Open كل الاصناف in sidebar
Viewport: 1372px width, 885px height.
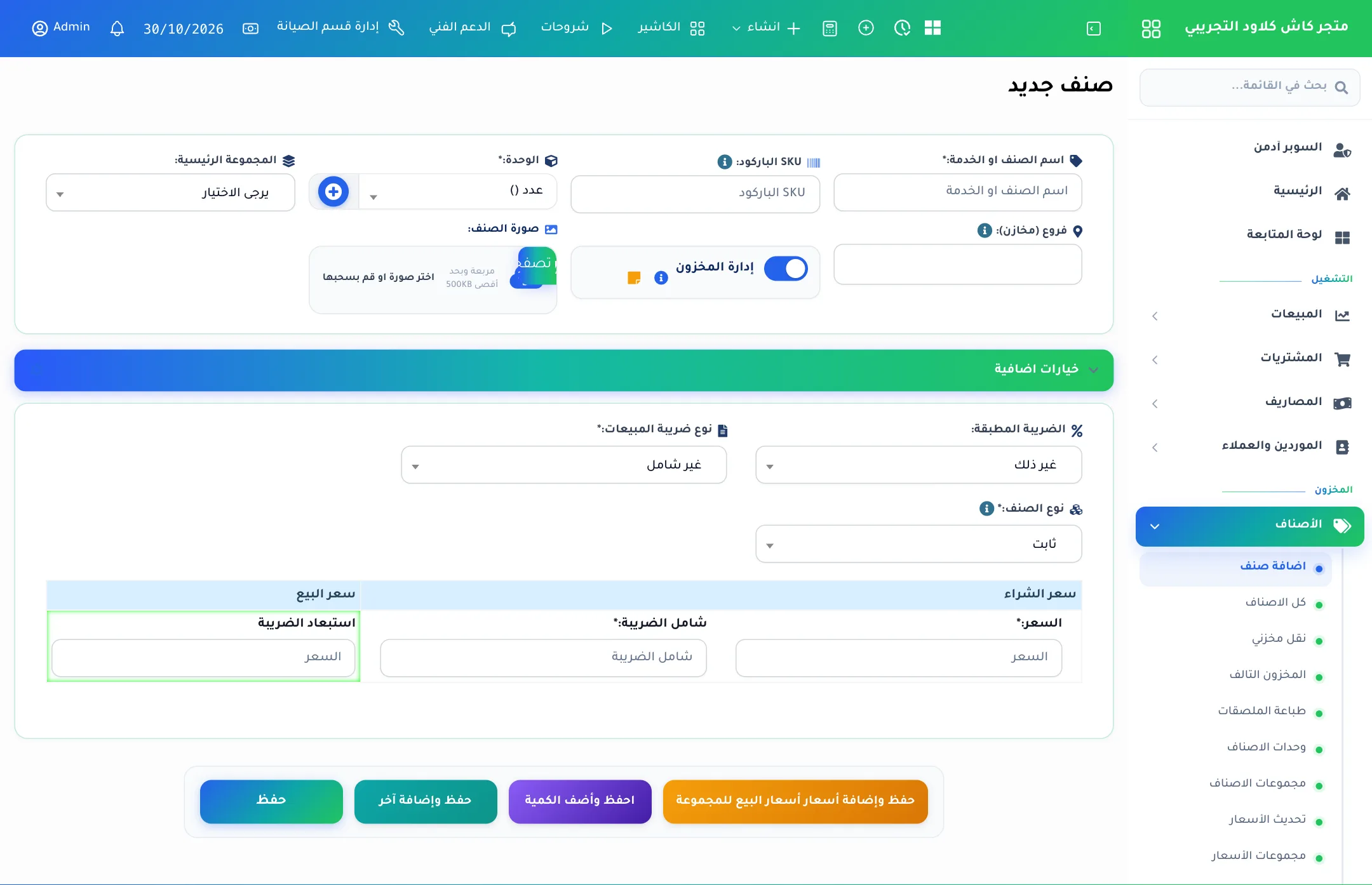click(1275, 602)
